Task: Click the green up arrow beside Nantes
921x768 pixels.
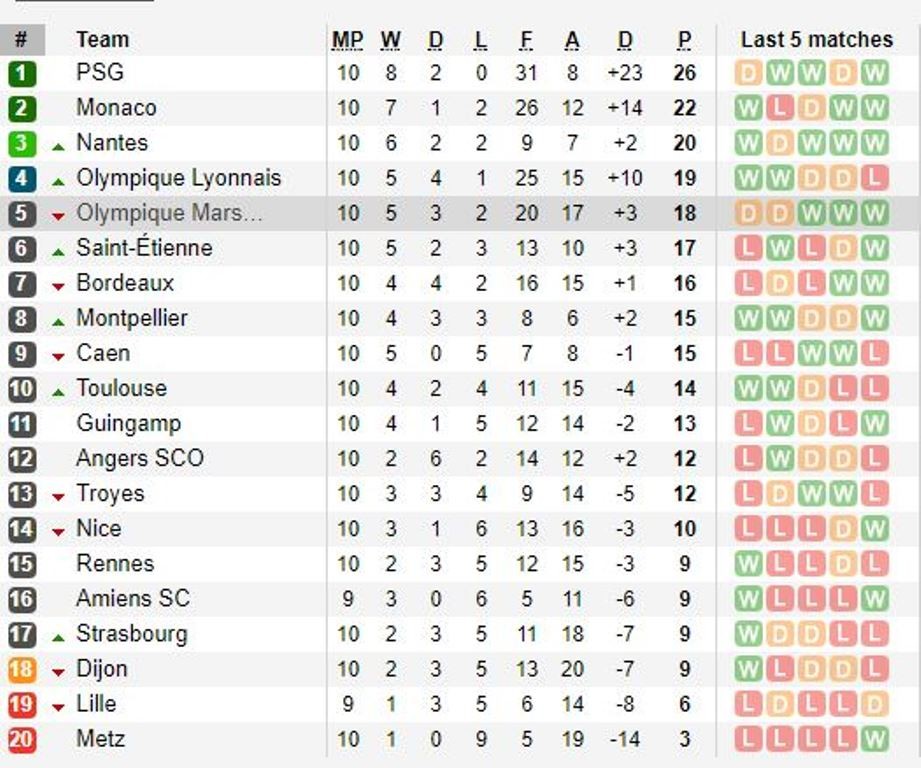Action: [x=58, y=146]
